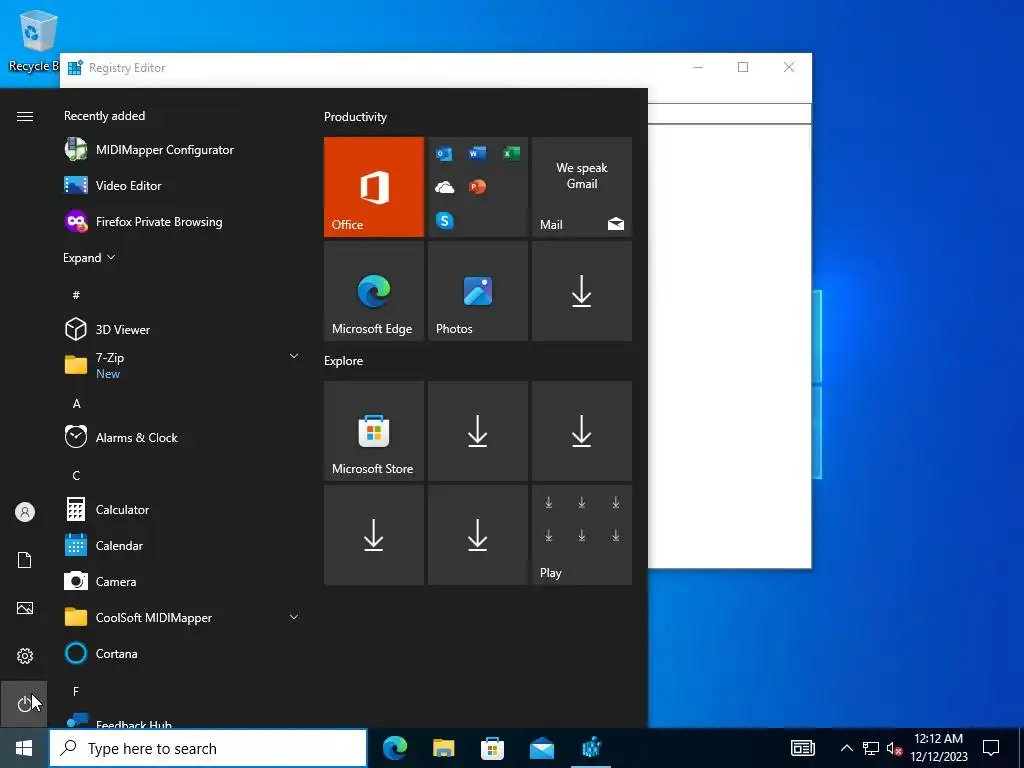Click the Productivity group heading

(x=355, y=117)
